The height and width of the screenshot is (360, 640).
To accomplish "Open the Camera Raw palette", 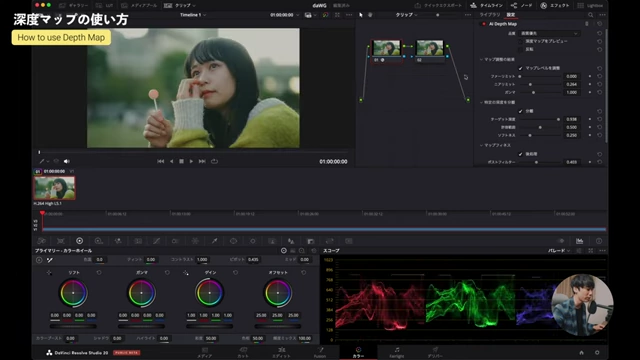I will (x=41, y=241).
